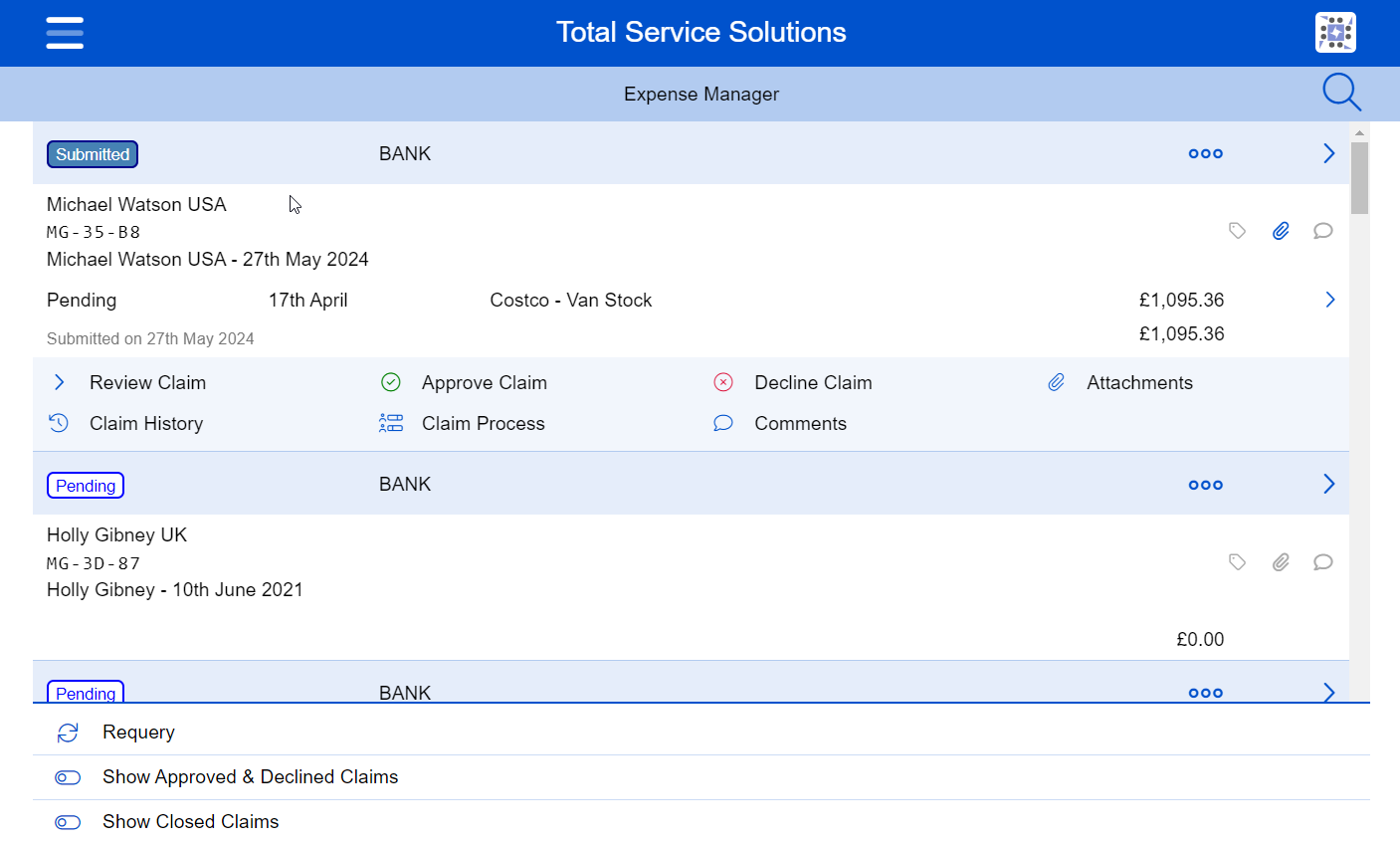Toggle Show Closed Claims switch

point(68,822)
